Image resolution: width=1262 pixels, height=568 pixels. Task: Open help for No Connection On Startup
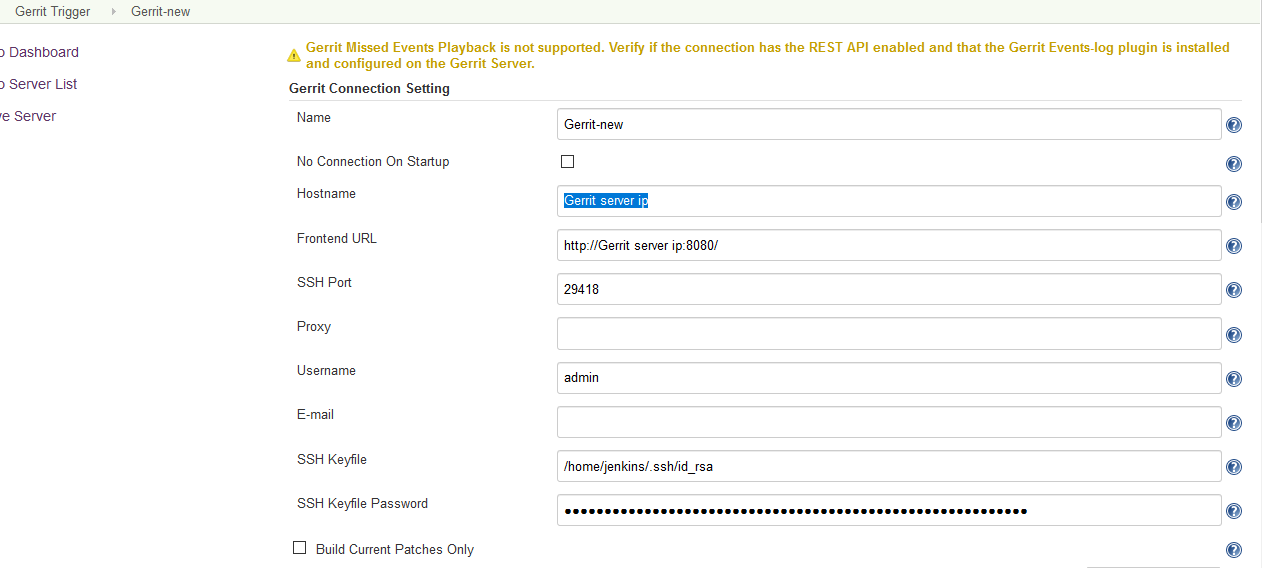coord(1234,164)
